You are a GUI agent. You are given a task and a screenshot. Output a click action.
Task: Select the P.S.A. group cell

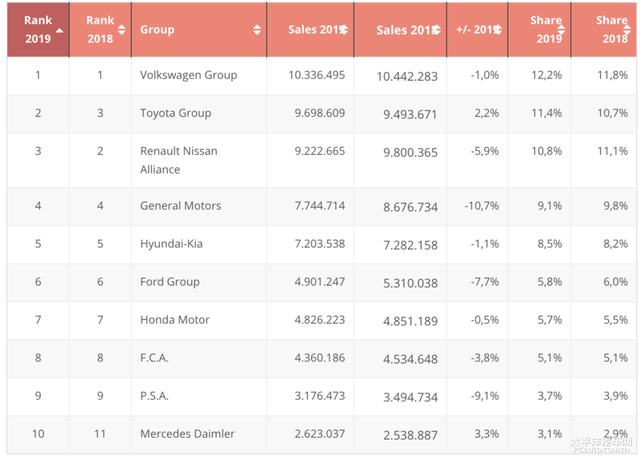155,397
